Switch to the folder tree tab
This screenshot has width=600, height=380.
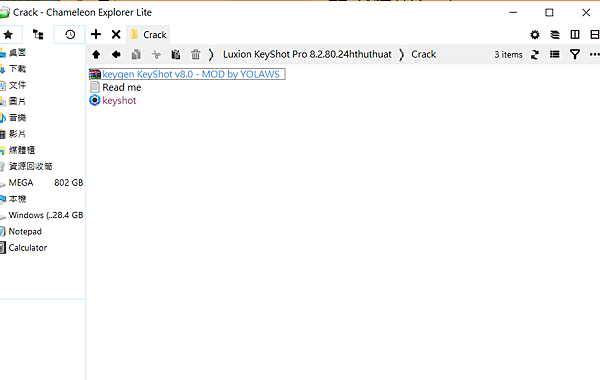point(38,35)
